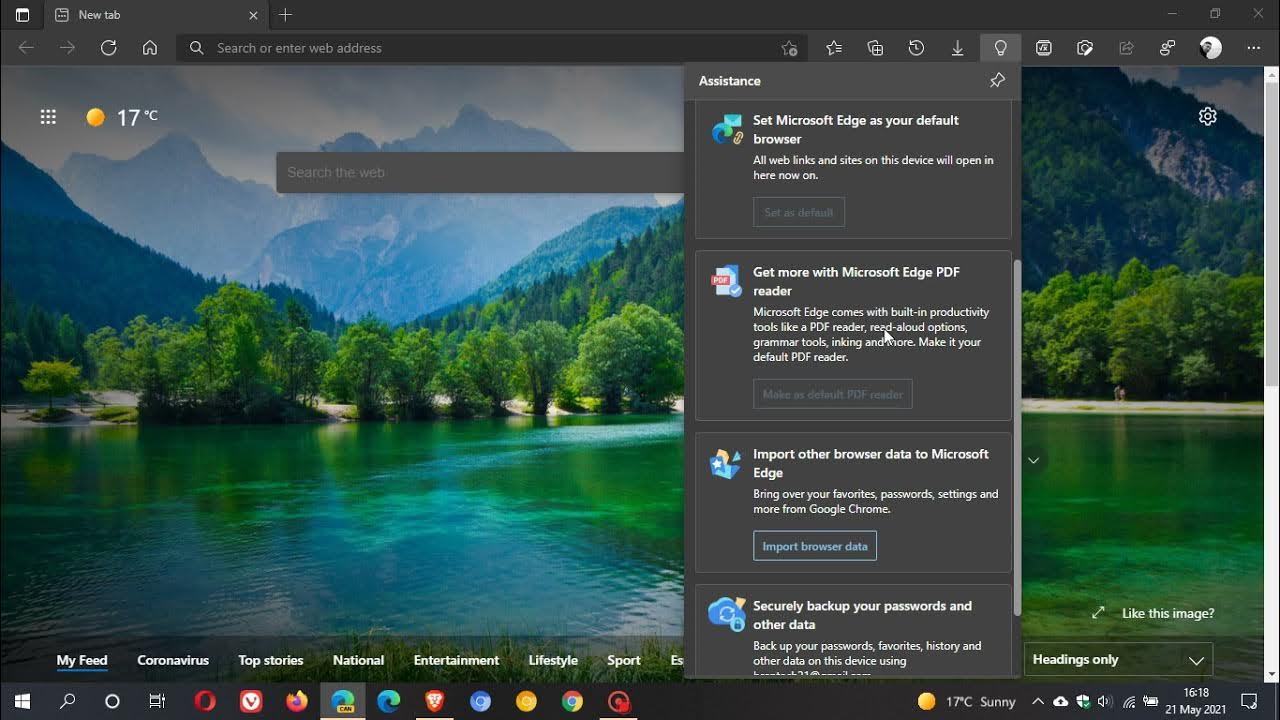This screenshot has width=1280, height=720.
Task: Start Web capture camera icon
Action: (x=1085, y=48)
